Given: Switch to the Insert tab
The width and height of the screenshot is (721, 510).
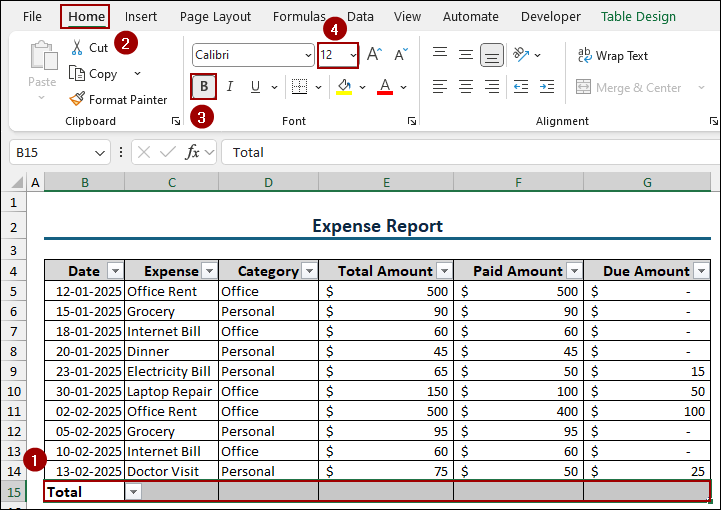Looking at the screenshot, I should 141,17.
